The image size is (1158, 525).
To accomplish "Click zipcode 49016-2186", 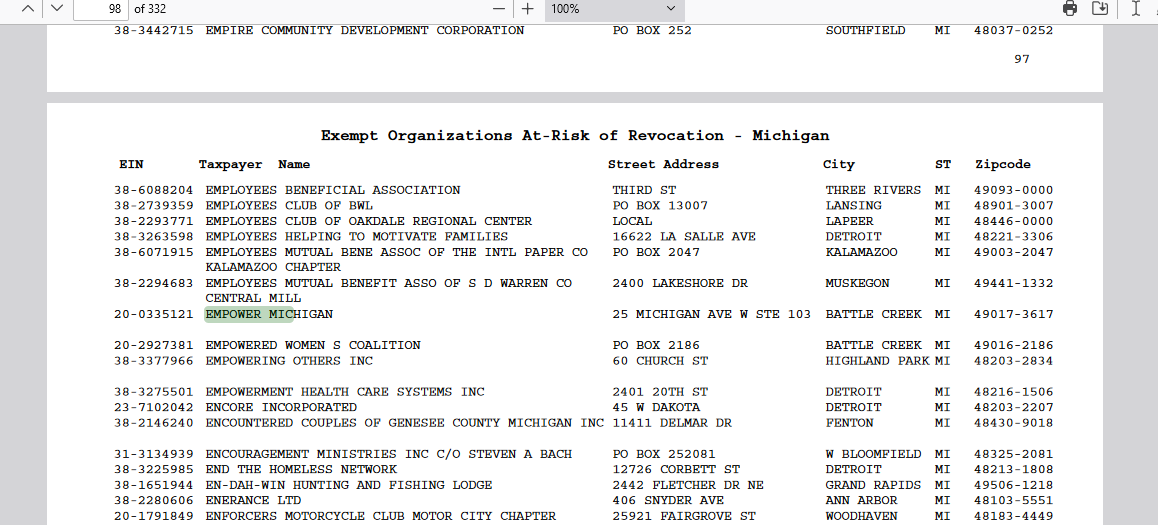I will pyautogui.click(x=1013, y=346).
